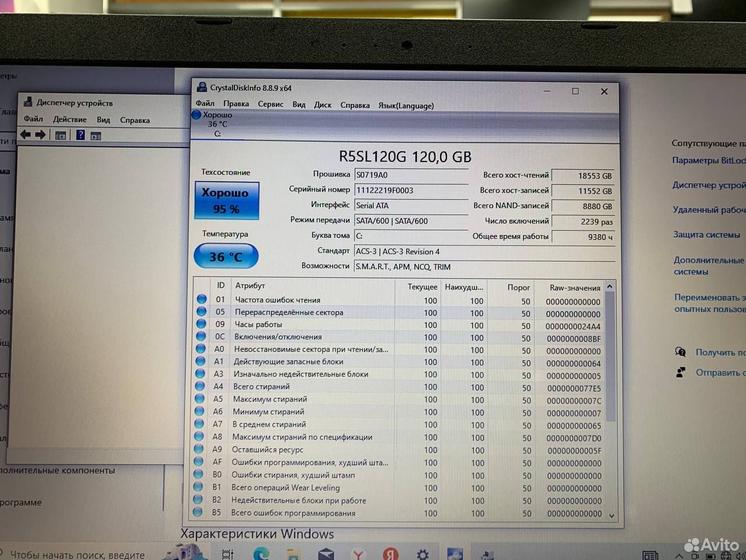Click the 36 °C temperature indicator
This screenshot has height=560, width=746.
tap(226, 256)
